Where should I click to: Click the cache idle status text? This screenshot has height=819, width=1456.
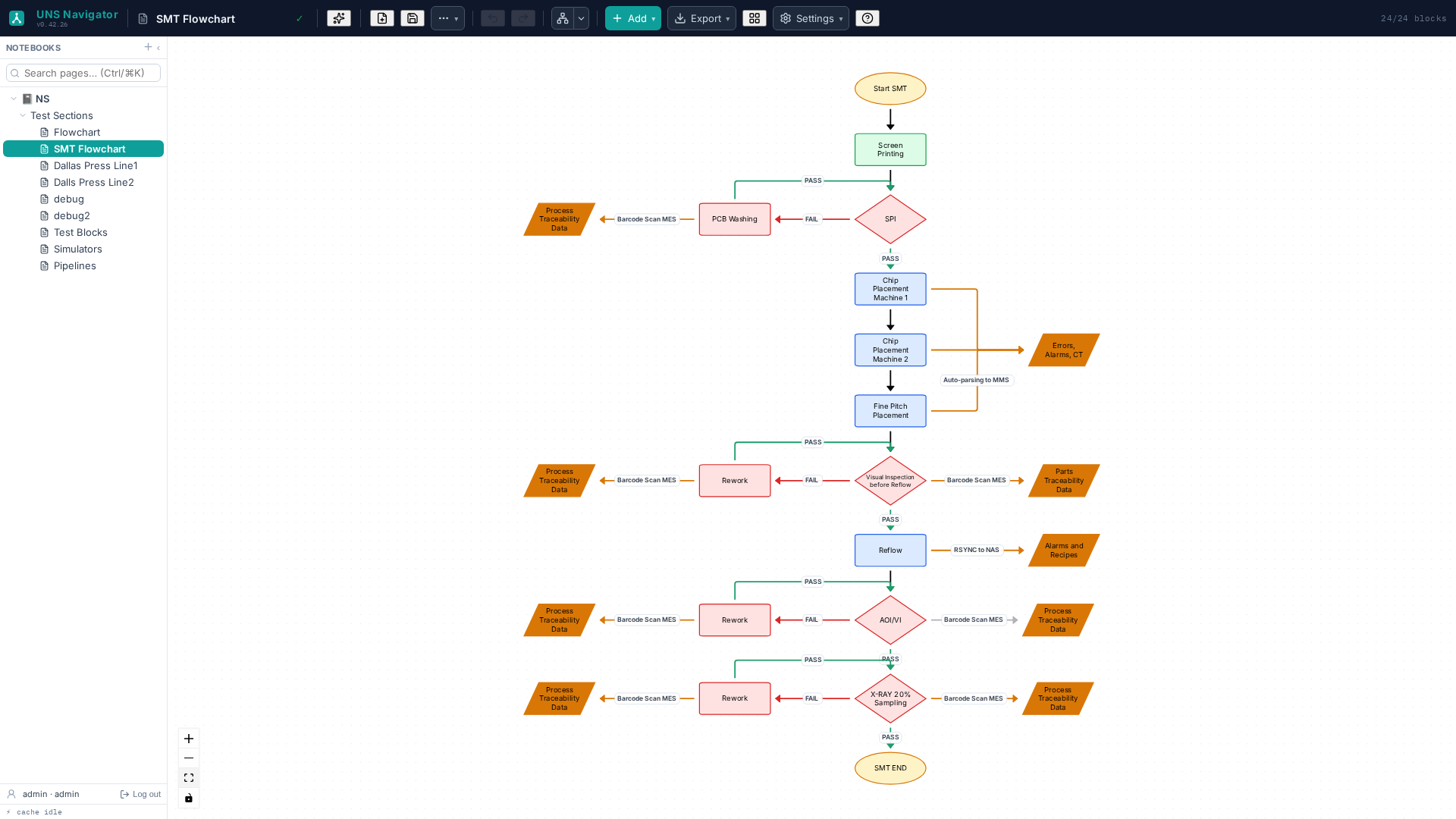pos(39,812)
